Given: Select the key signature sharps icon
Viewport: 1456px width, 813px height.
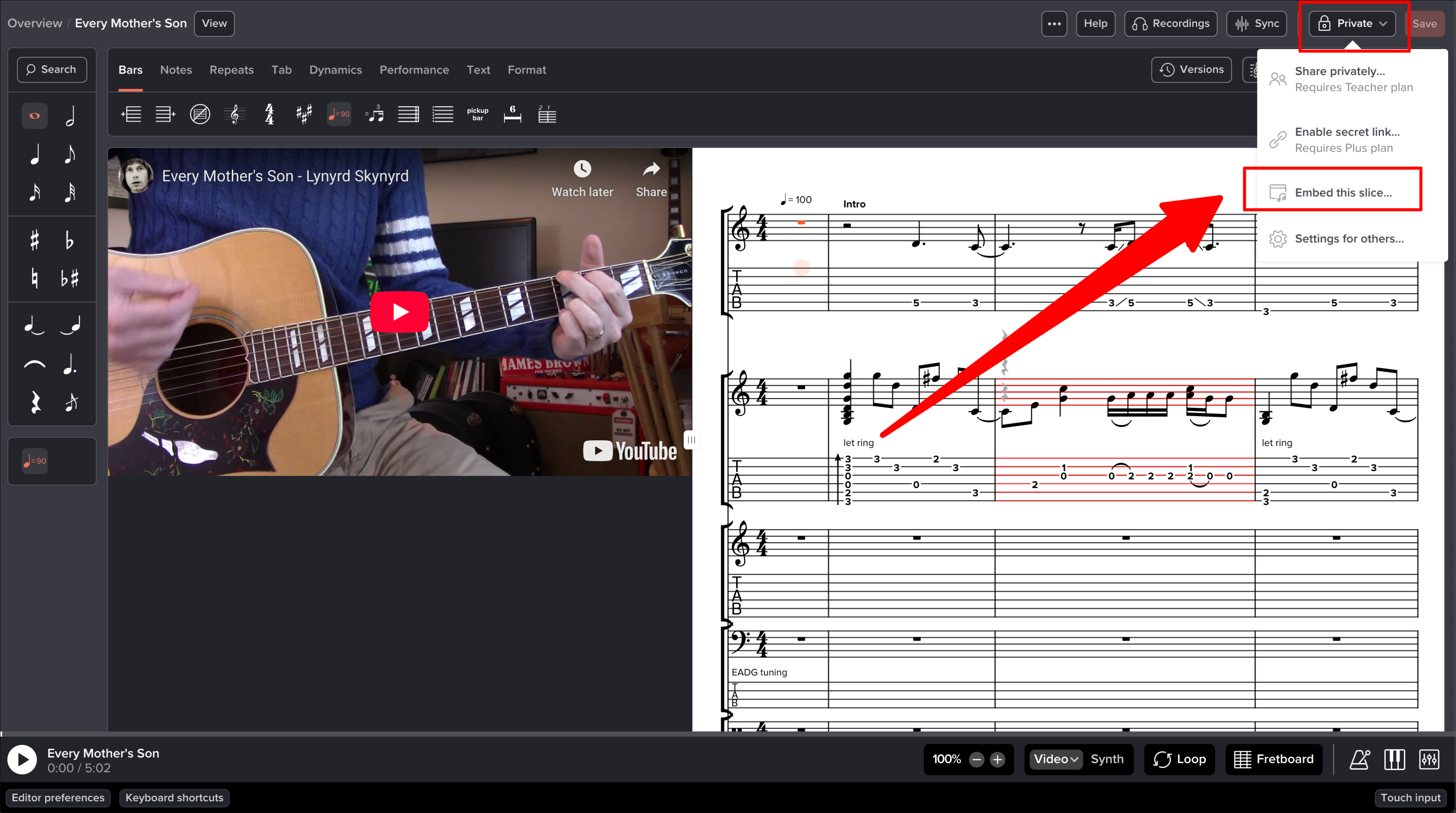Looking at the screenshot, I should tap(304, 114).
